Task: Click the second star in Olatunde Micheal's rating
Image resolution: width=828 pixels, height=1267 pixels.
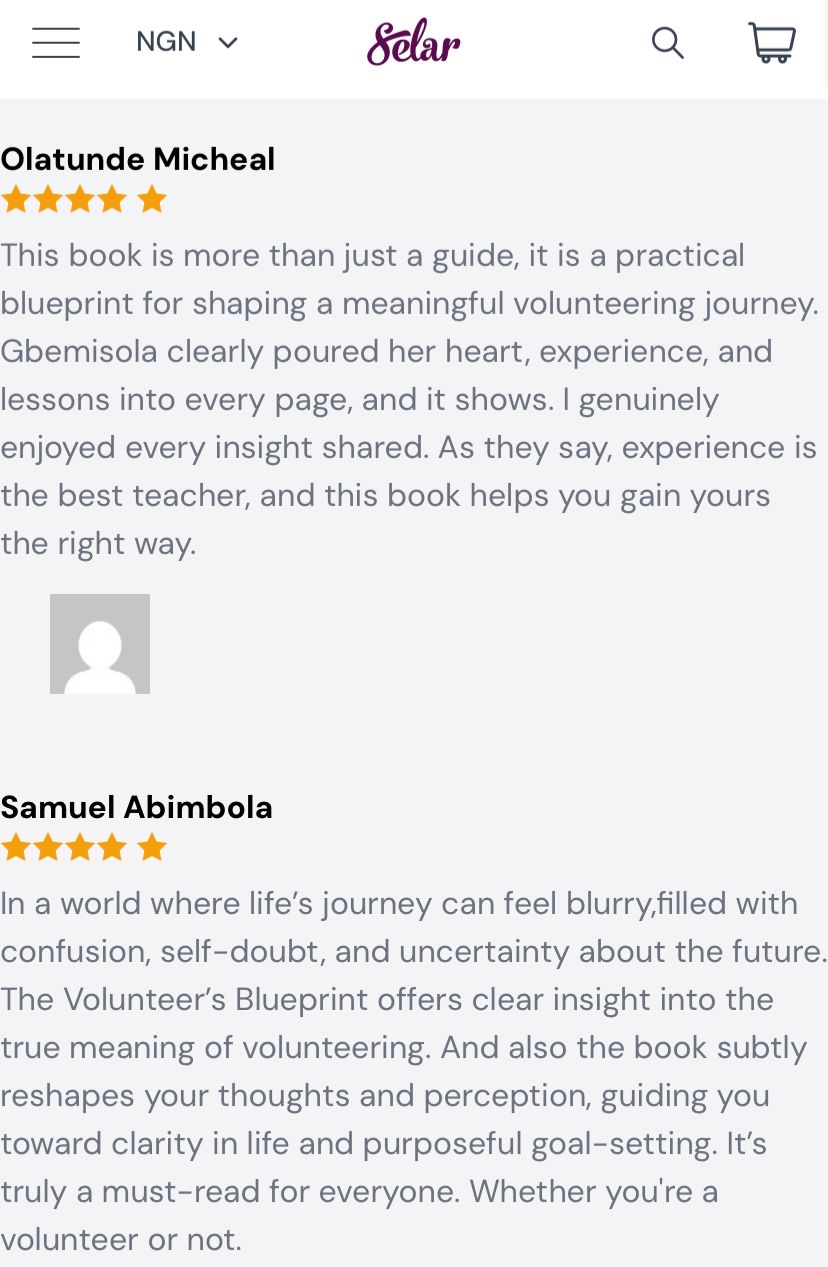Action: (47, 200)
